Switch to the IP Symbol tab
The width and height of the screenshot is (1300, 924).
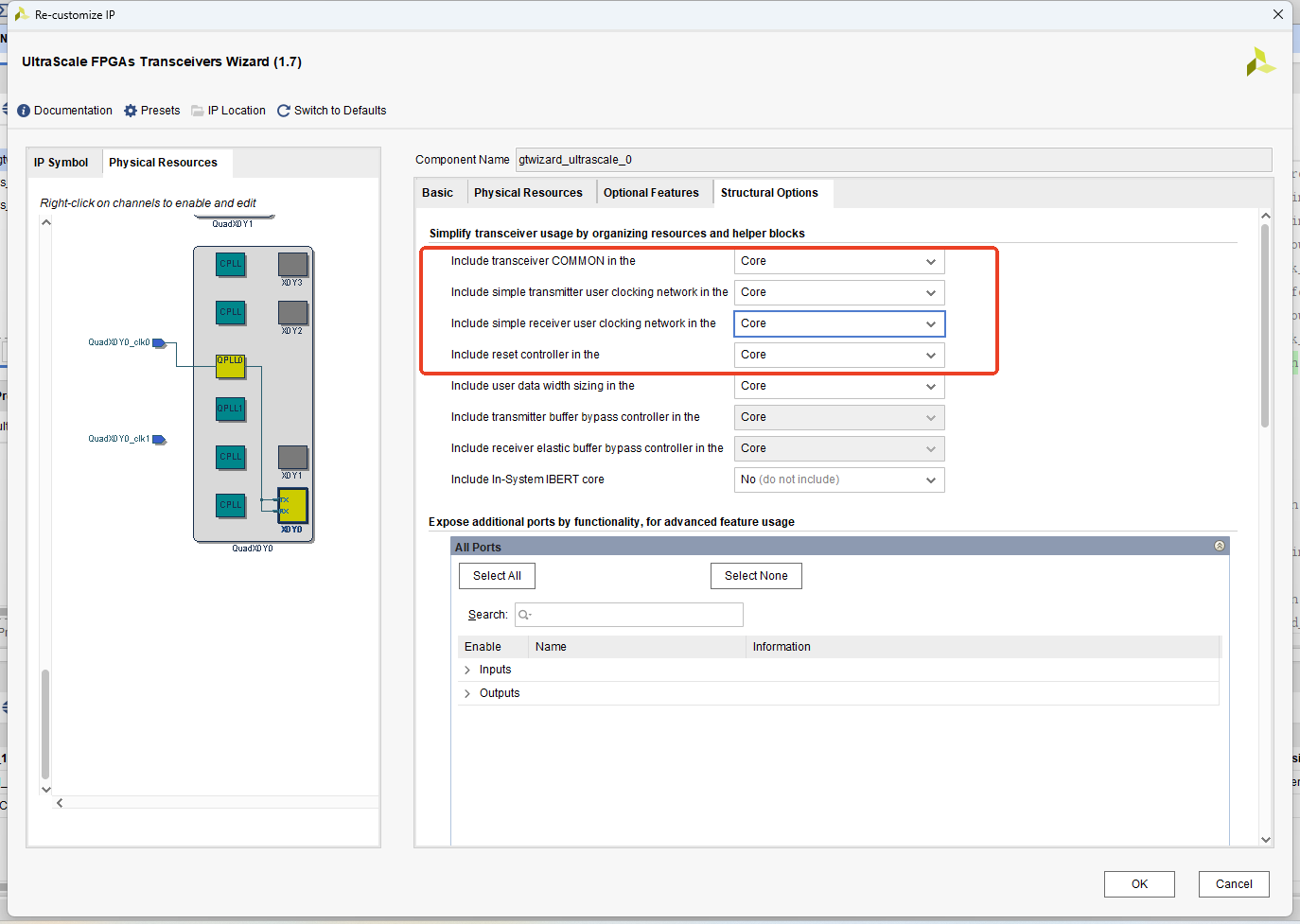coord(61,163)
